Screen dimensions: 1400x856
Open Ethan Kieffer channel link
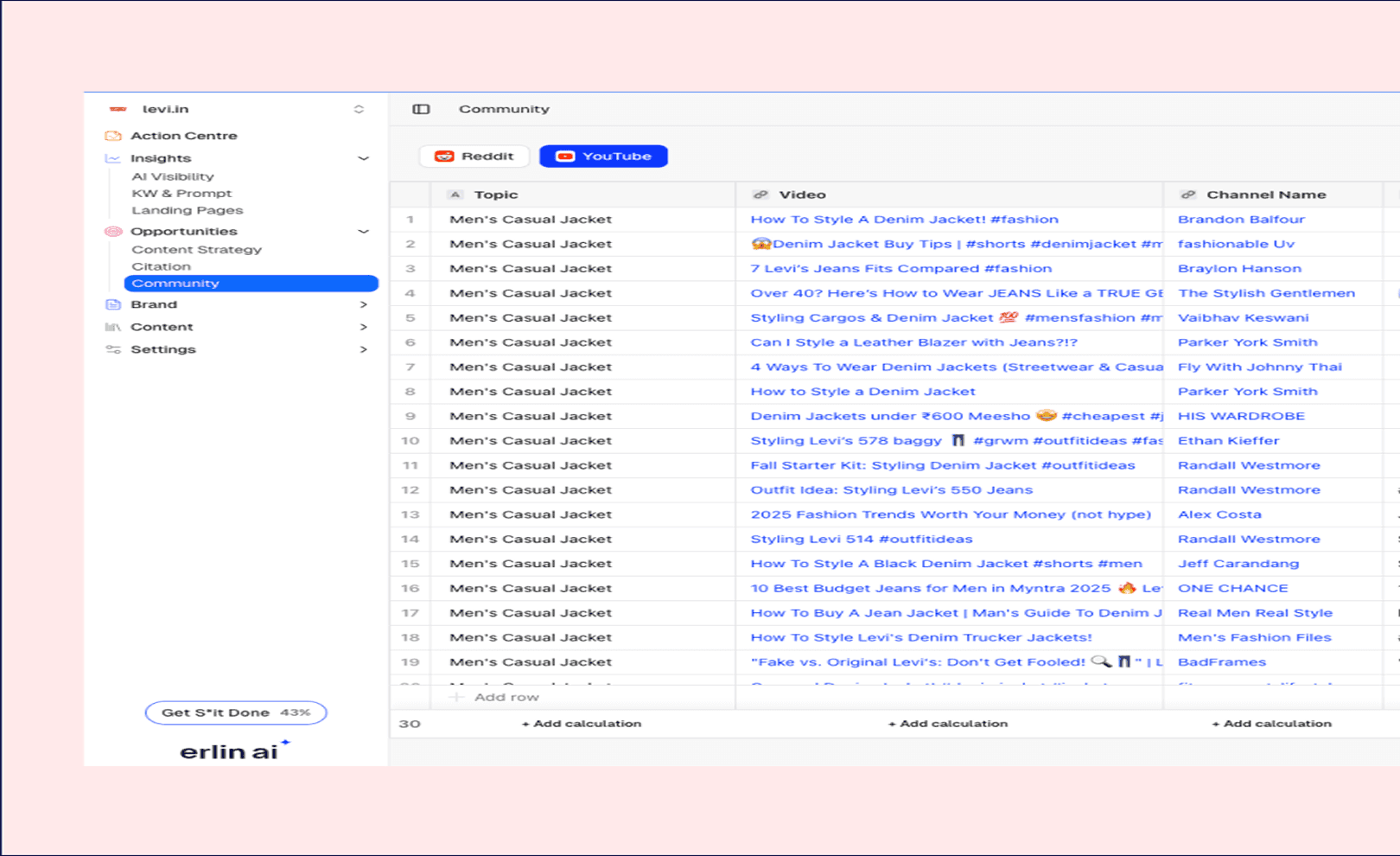(x=1228, y=441)
